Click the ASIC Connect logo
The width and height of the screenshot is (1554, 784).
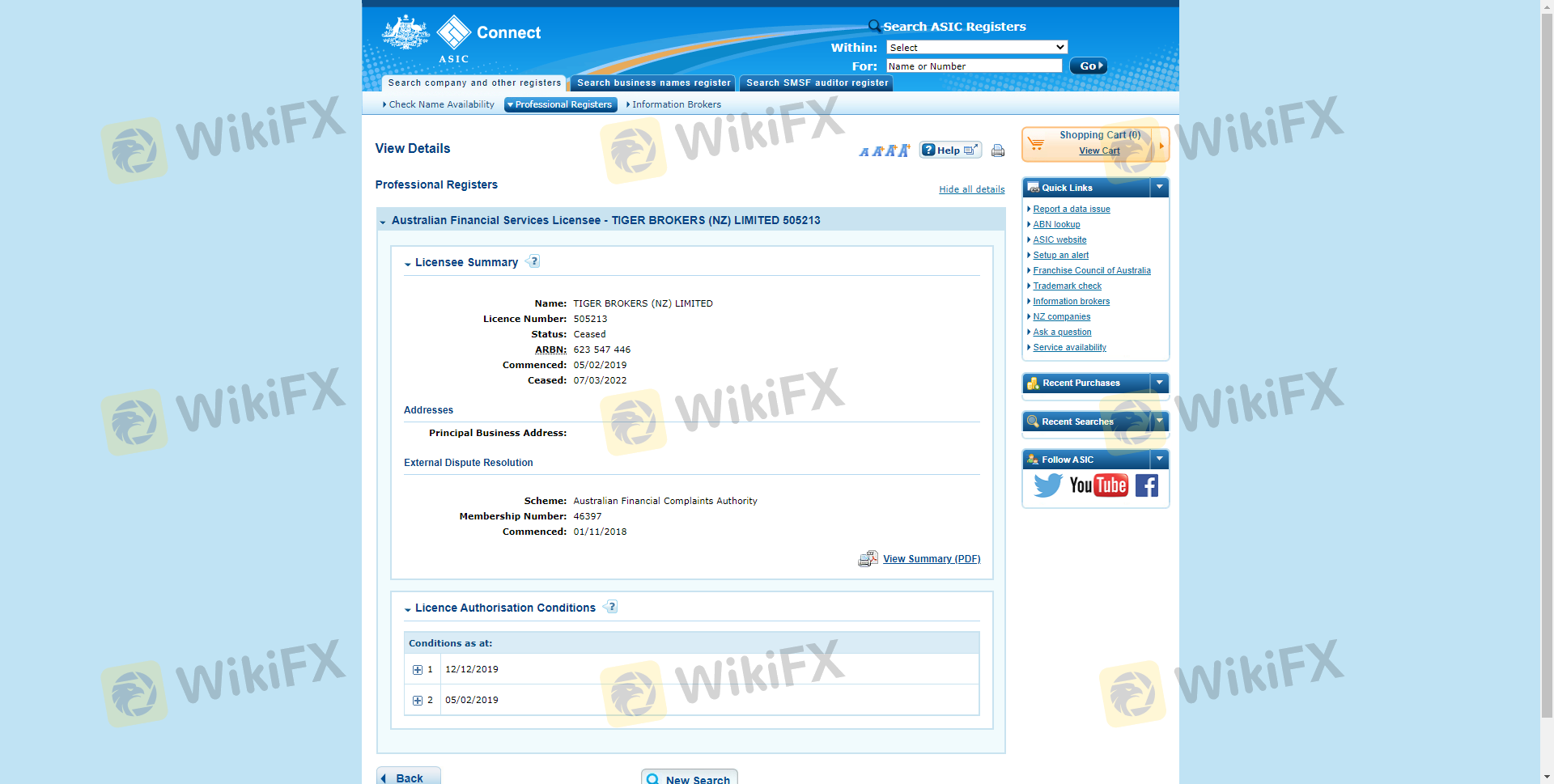(461, 38)
